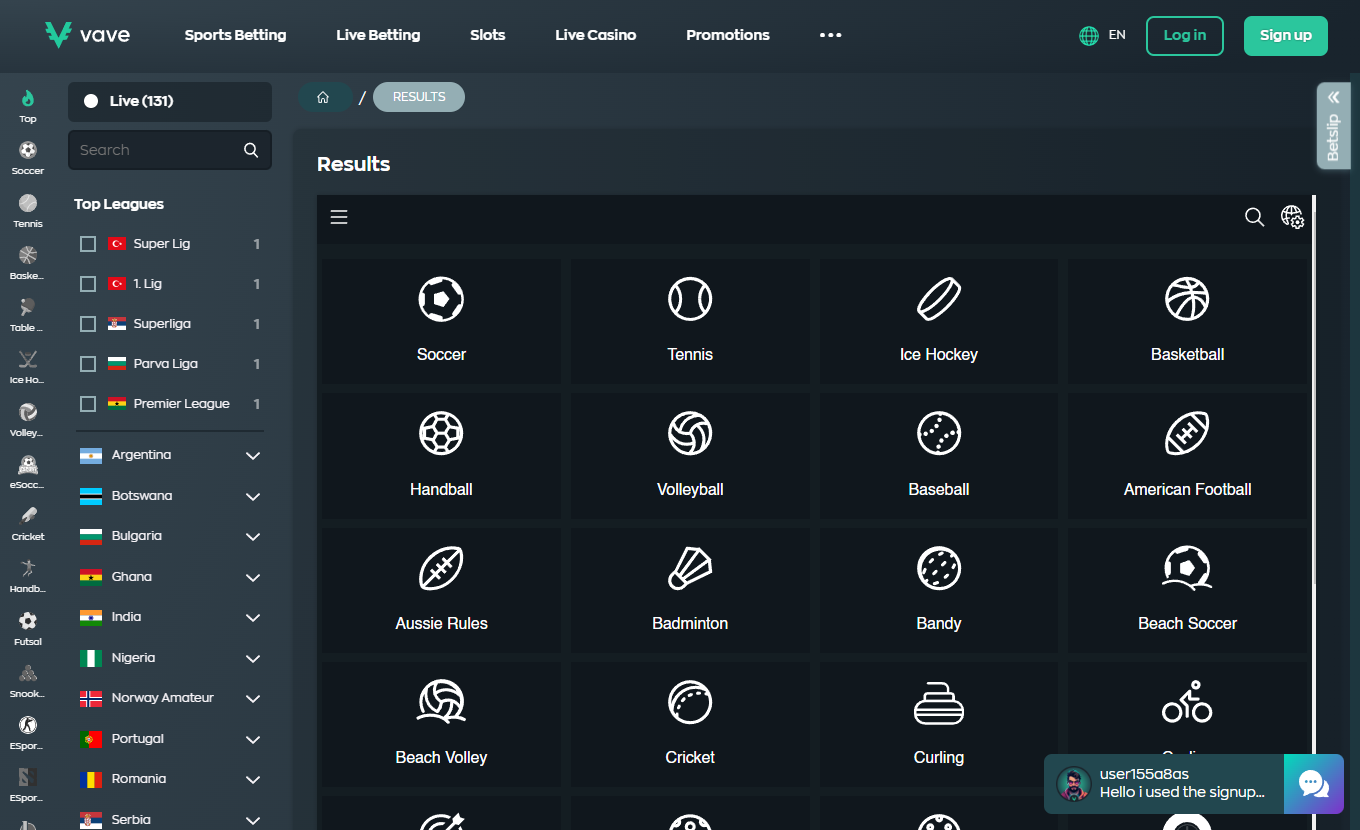Open the Badminton results tile

[690, 590]
